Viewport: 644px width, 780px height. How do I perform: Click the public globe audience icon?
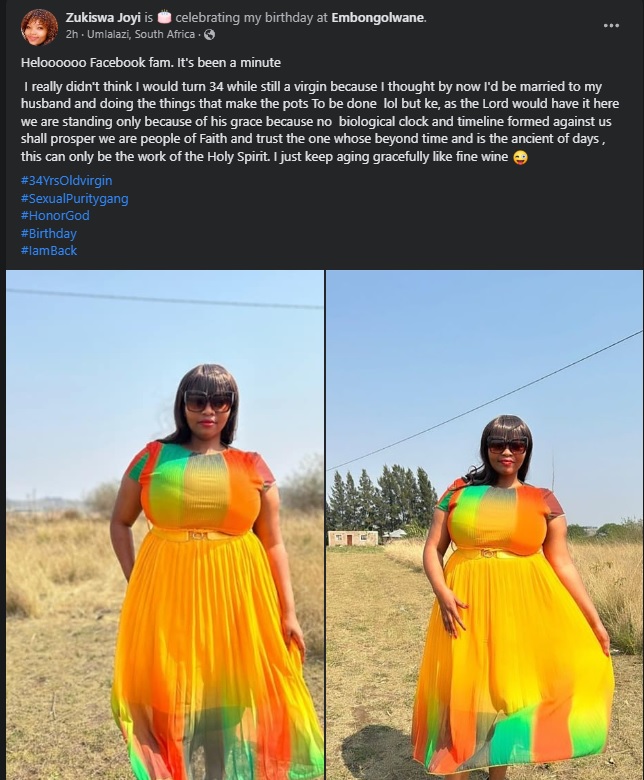click(x=209, y=34)
